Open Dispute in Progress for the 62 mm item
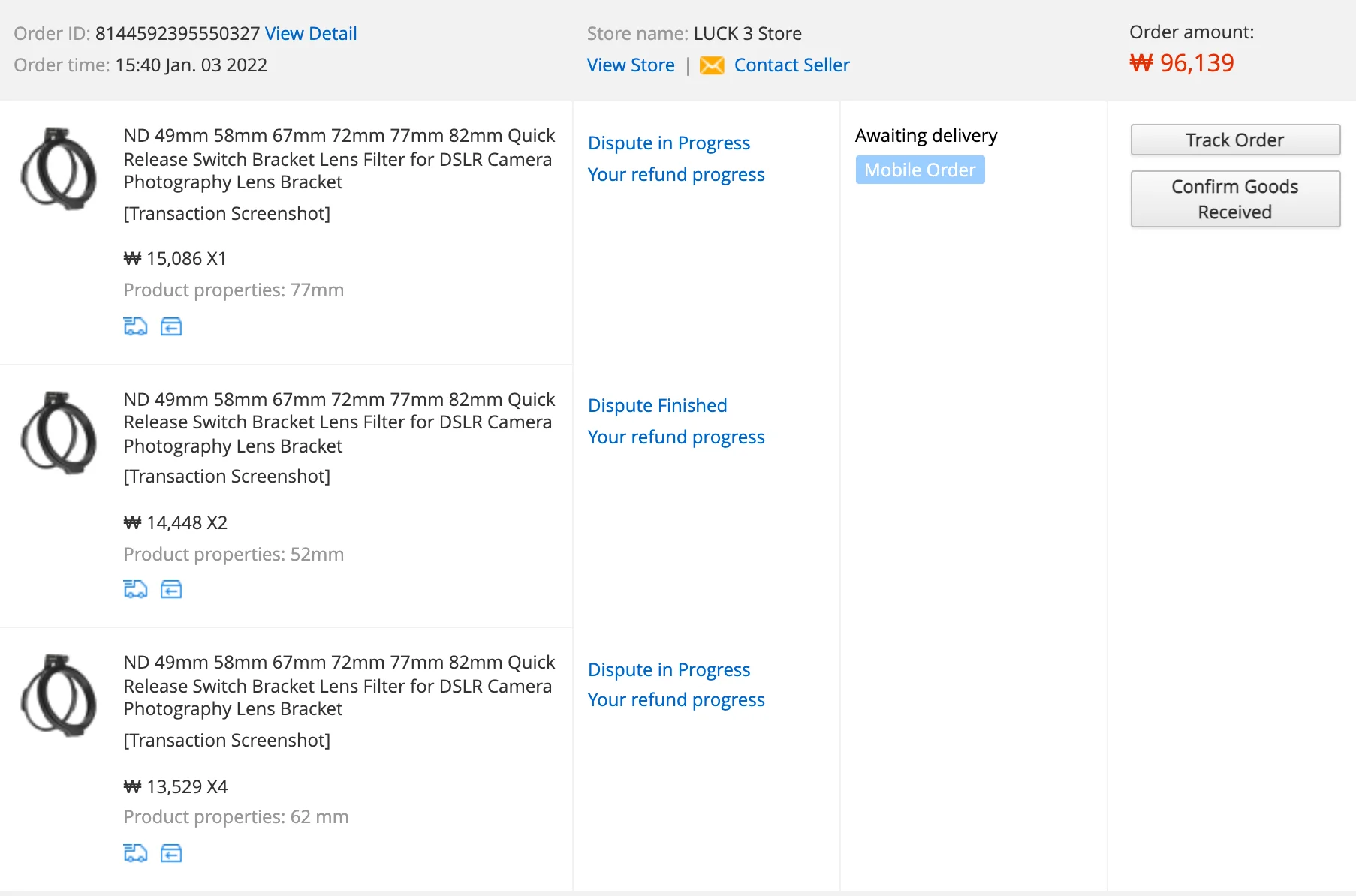1356x896 pixels. point(669,669)
